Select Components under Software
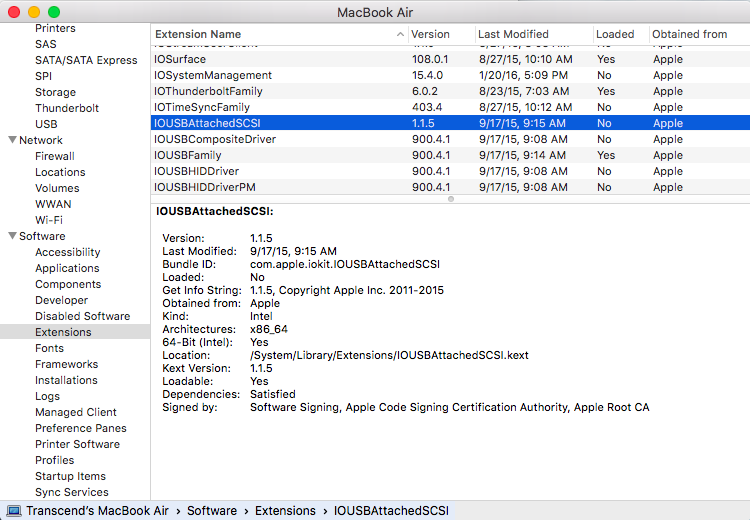The height and width of the screenshot is (520, 750). [68, 284]
